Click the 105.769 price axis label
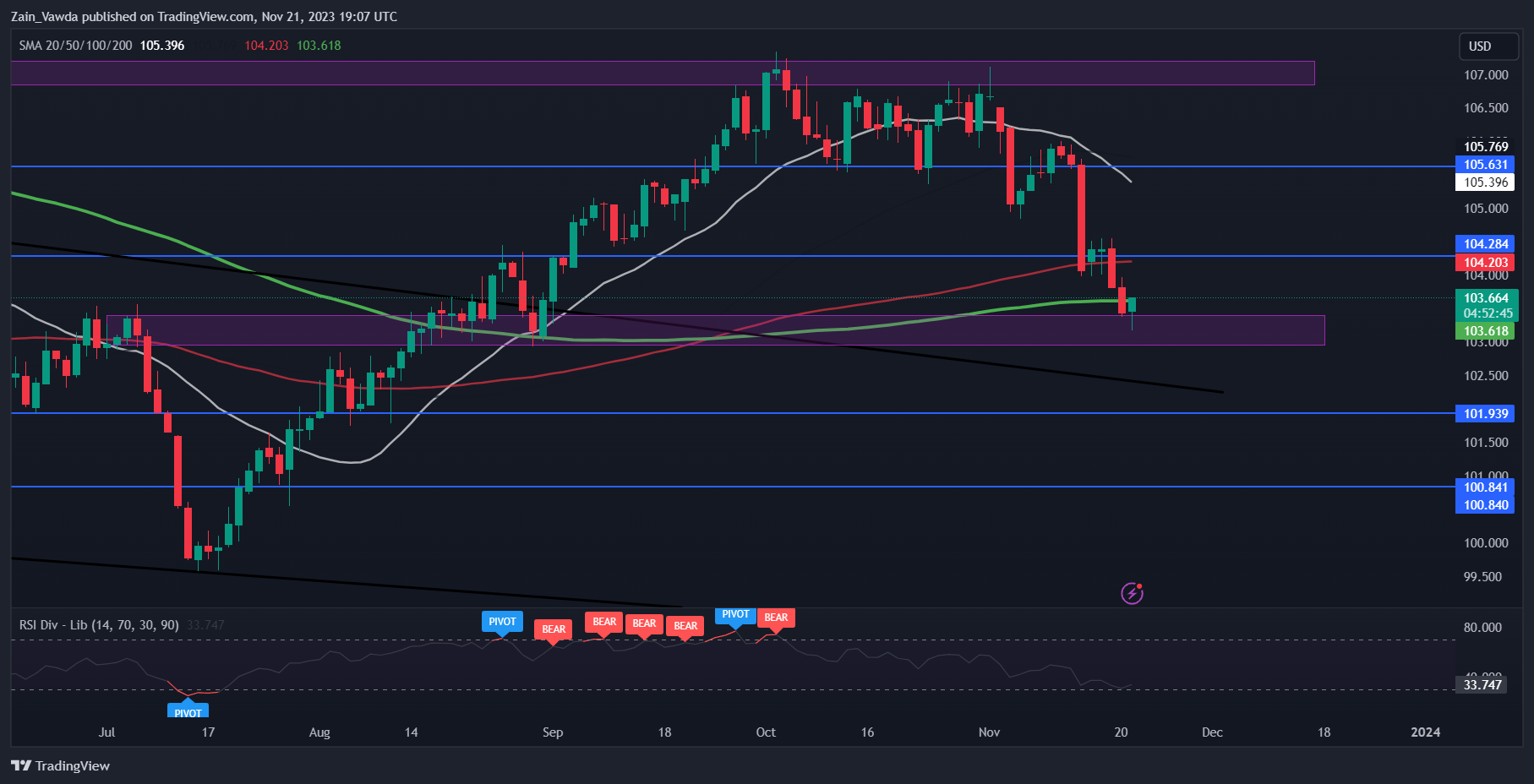Screen dimensions: 1534x784 (x=1486, y=147)
